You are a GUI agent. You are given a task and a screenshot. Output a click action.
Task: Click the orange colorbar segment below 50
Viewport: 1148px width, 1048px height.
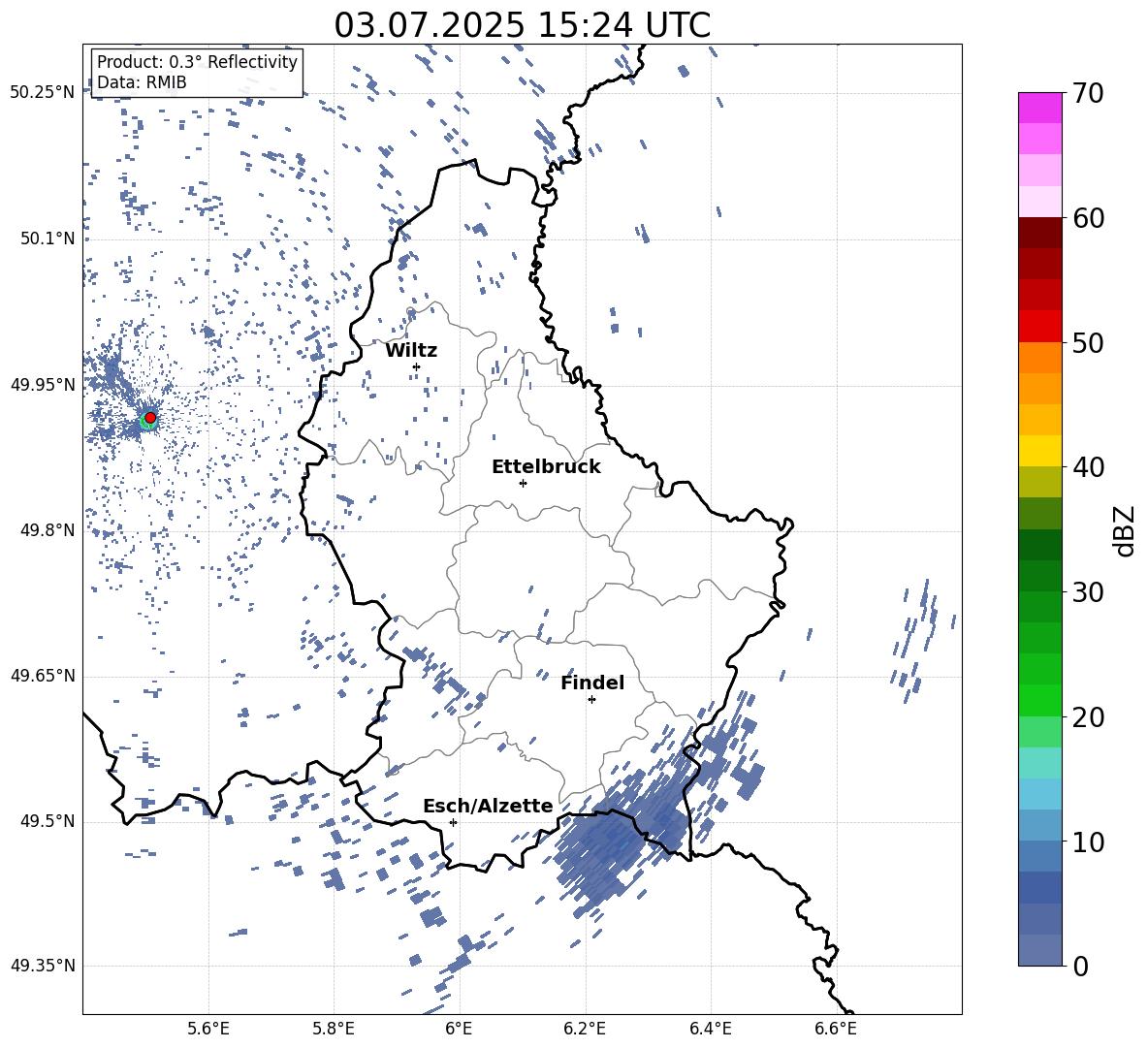click(1039, 358)
